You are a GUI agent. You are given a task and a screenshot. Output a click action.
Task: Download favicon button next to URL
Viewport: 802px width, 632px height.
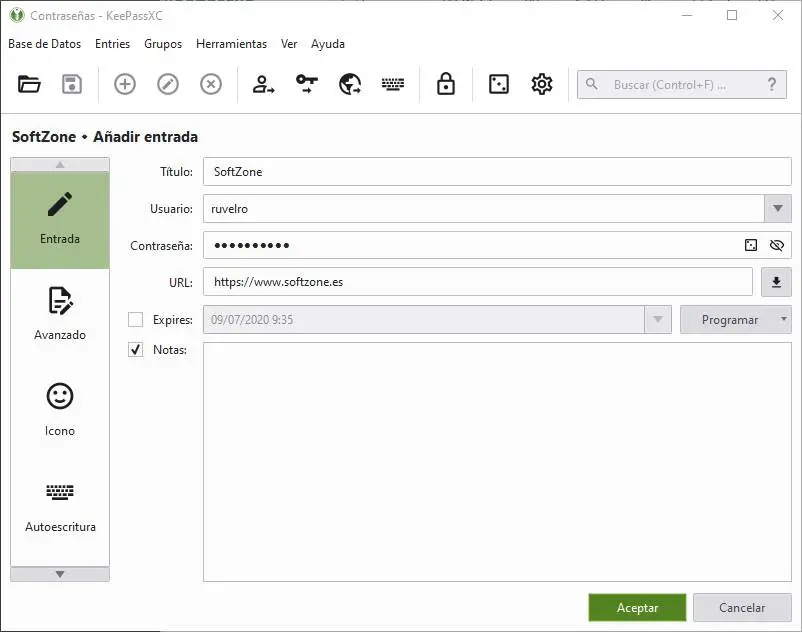point(776,282)
